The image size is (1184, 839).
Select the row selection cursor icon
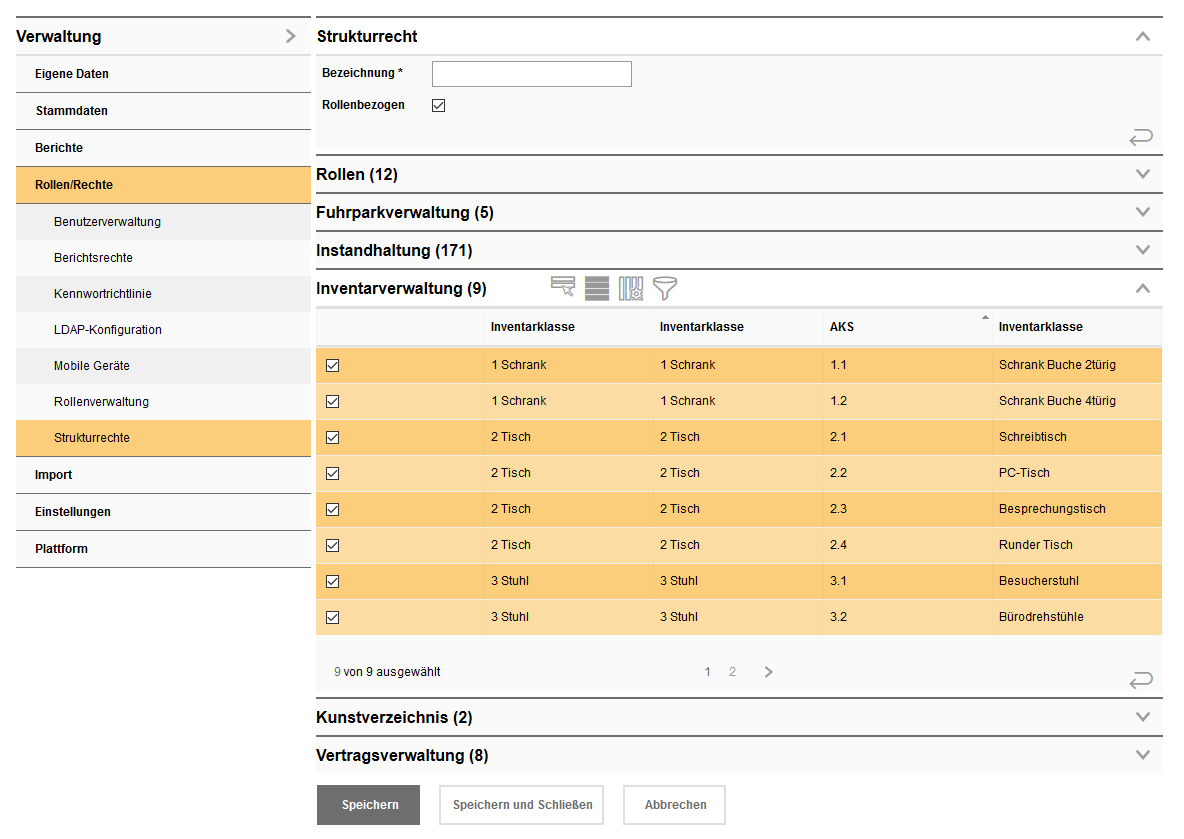(562, 288)
